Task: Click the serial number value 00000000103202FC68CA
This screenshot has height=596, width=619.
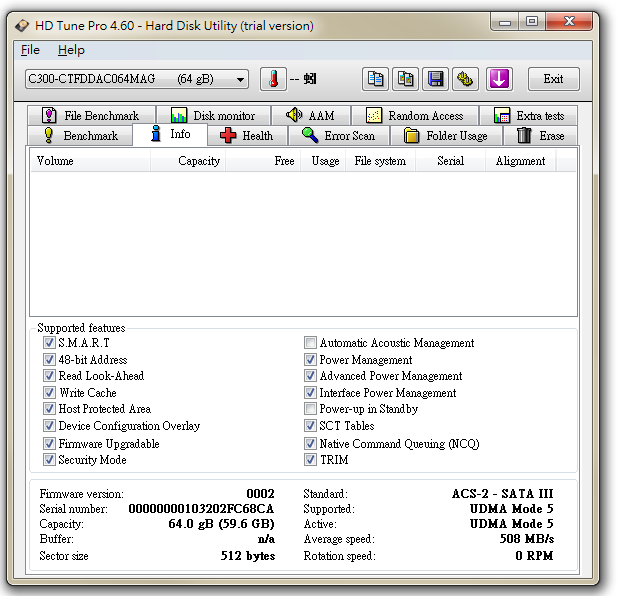Action: tap(201, 508)
